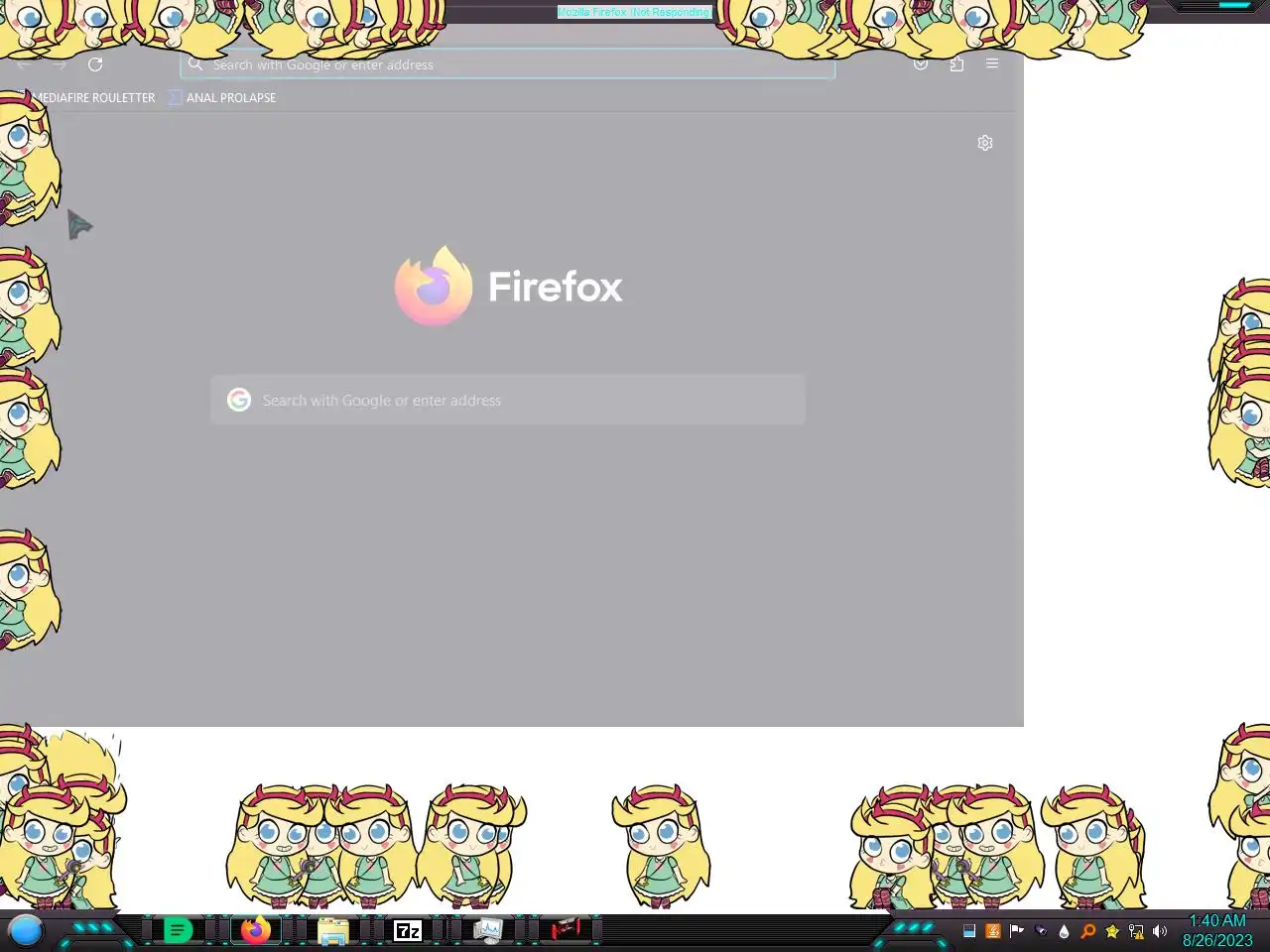The image size is (1270, 952).
Task: Focus the top address bar field
Action: (508, 64)
